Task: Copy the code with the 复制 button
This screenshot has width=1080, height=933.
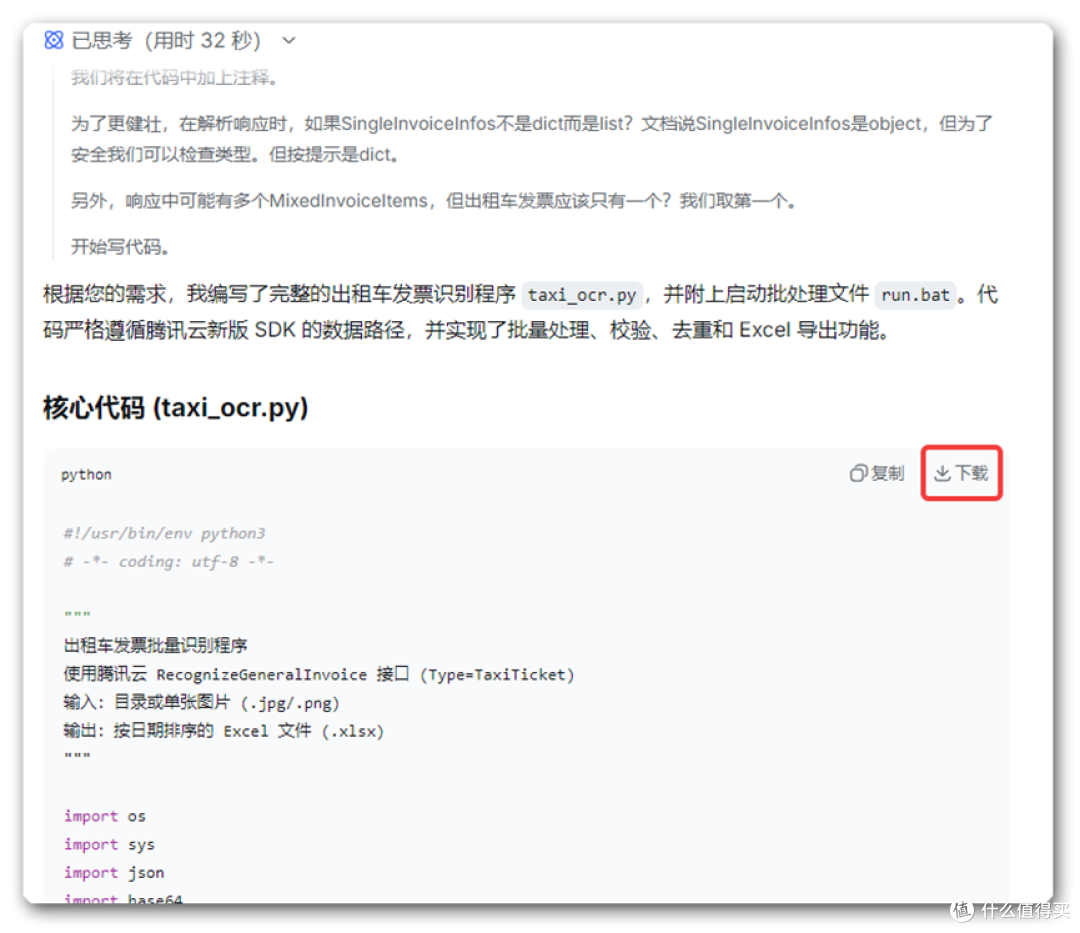Action: 877,473
